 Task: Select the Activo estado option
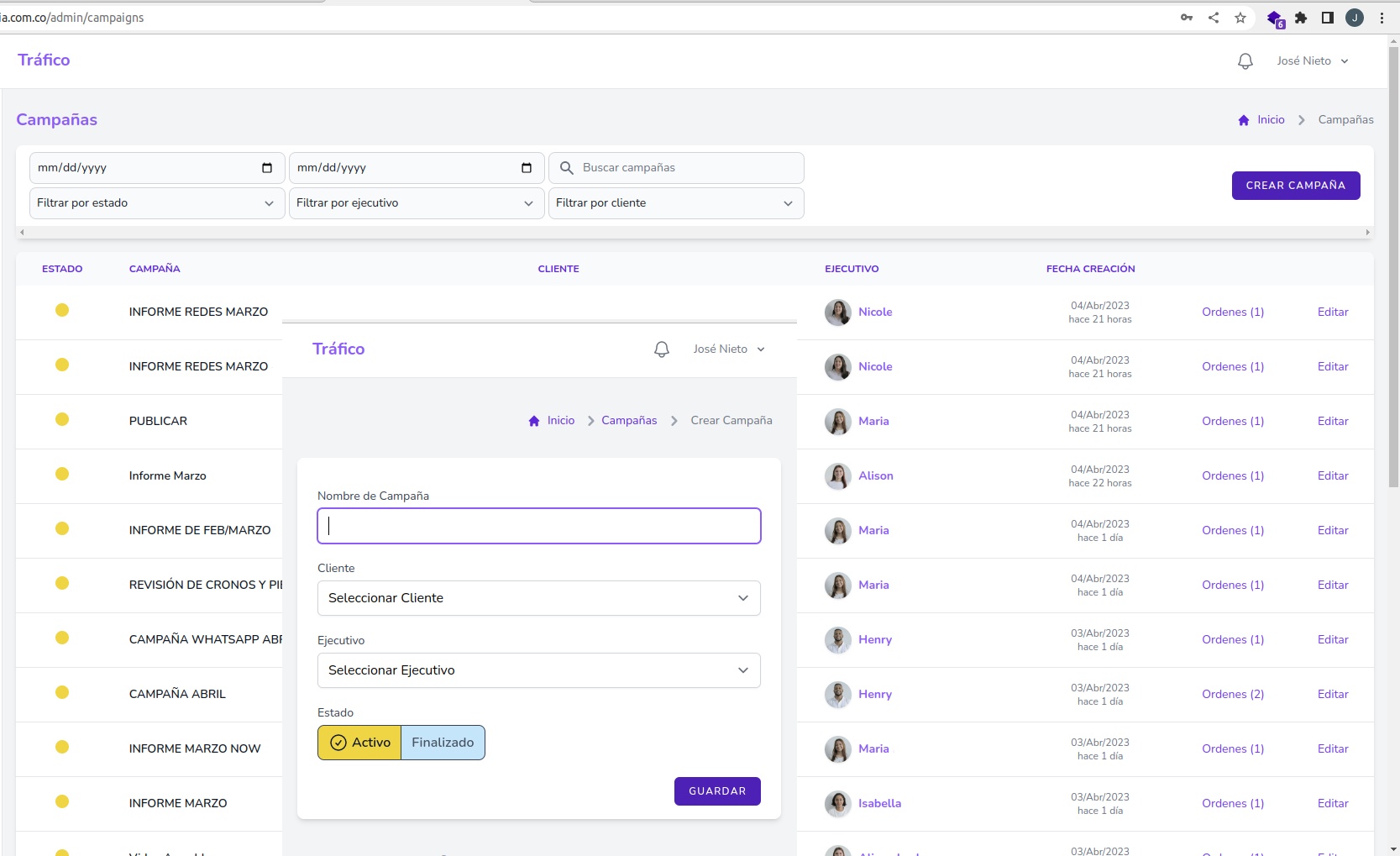[360, 743]
